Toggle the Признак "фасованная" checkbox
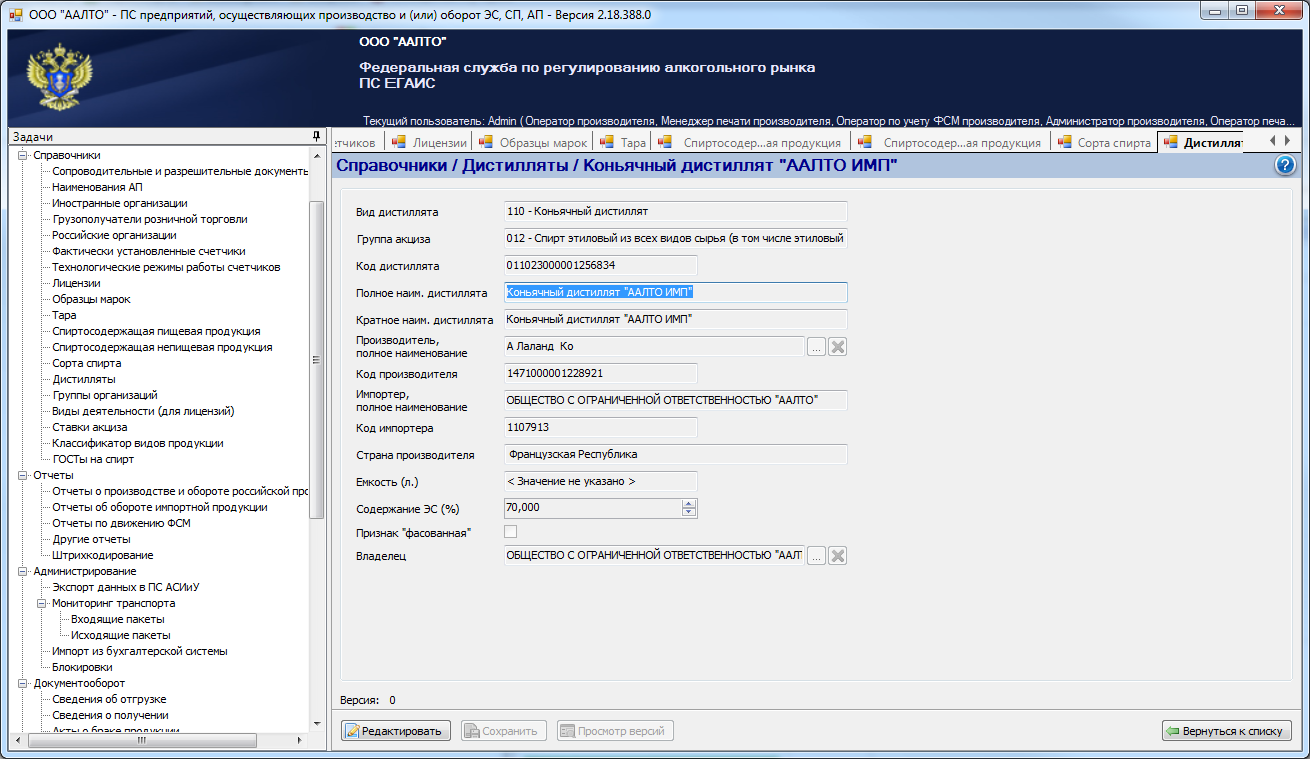 (x=511, y=531)
